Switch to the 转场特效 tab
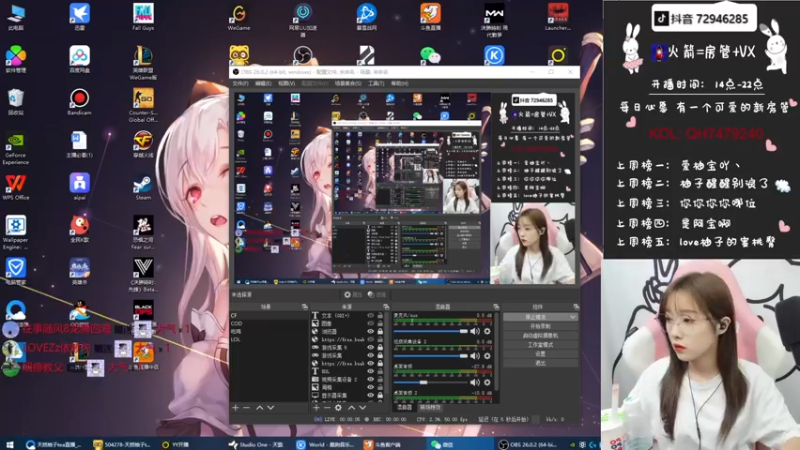 [x=430, y=407]
